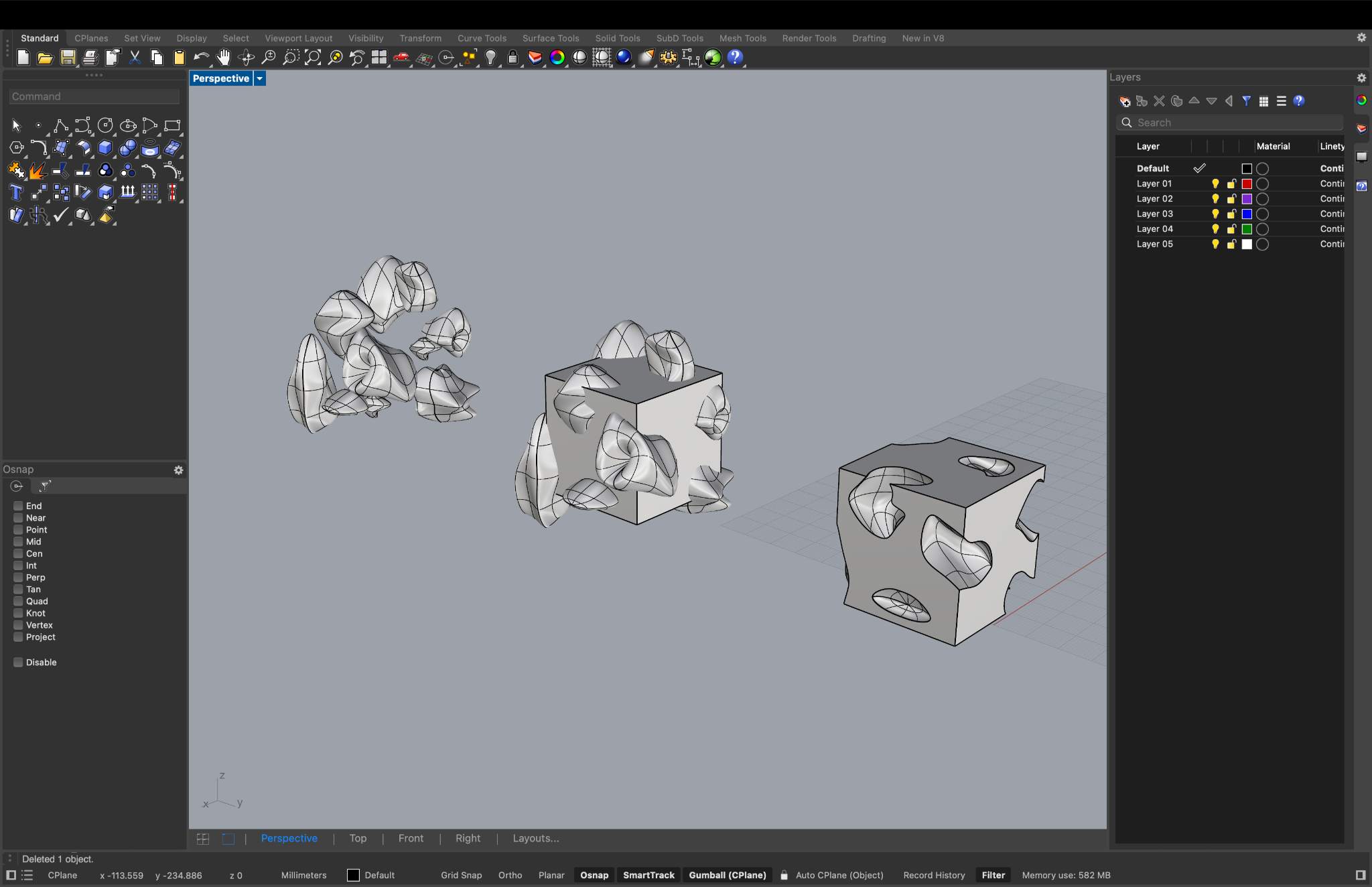
Task: Tick the Disable osnap checkbox
Action: [x=18, y=662]
